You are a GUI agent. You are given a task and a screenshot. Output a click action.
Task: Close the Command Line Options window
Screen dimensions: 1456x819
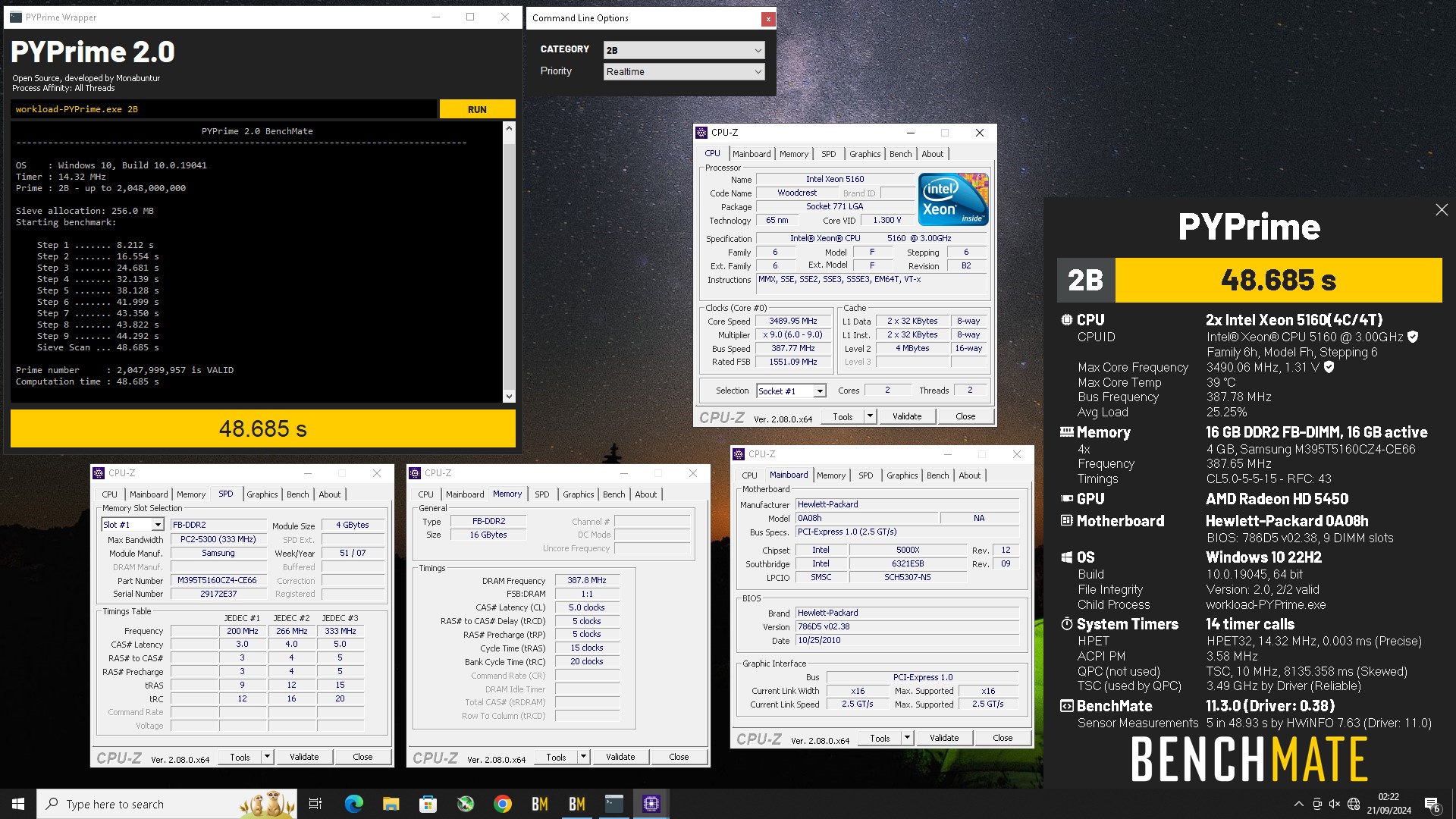768,19
